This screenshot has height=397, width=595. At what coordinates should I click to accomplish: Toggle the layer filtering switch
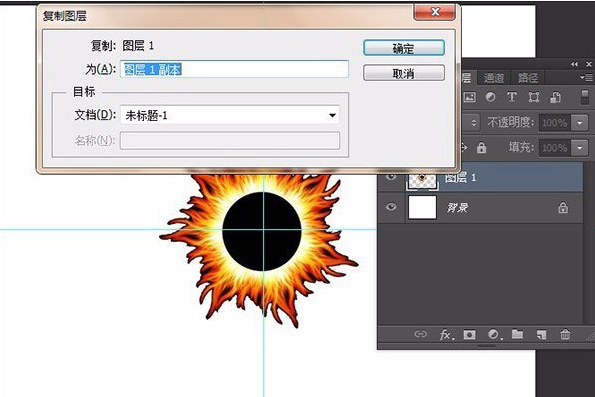click(585, 97)
